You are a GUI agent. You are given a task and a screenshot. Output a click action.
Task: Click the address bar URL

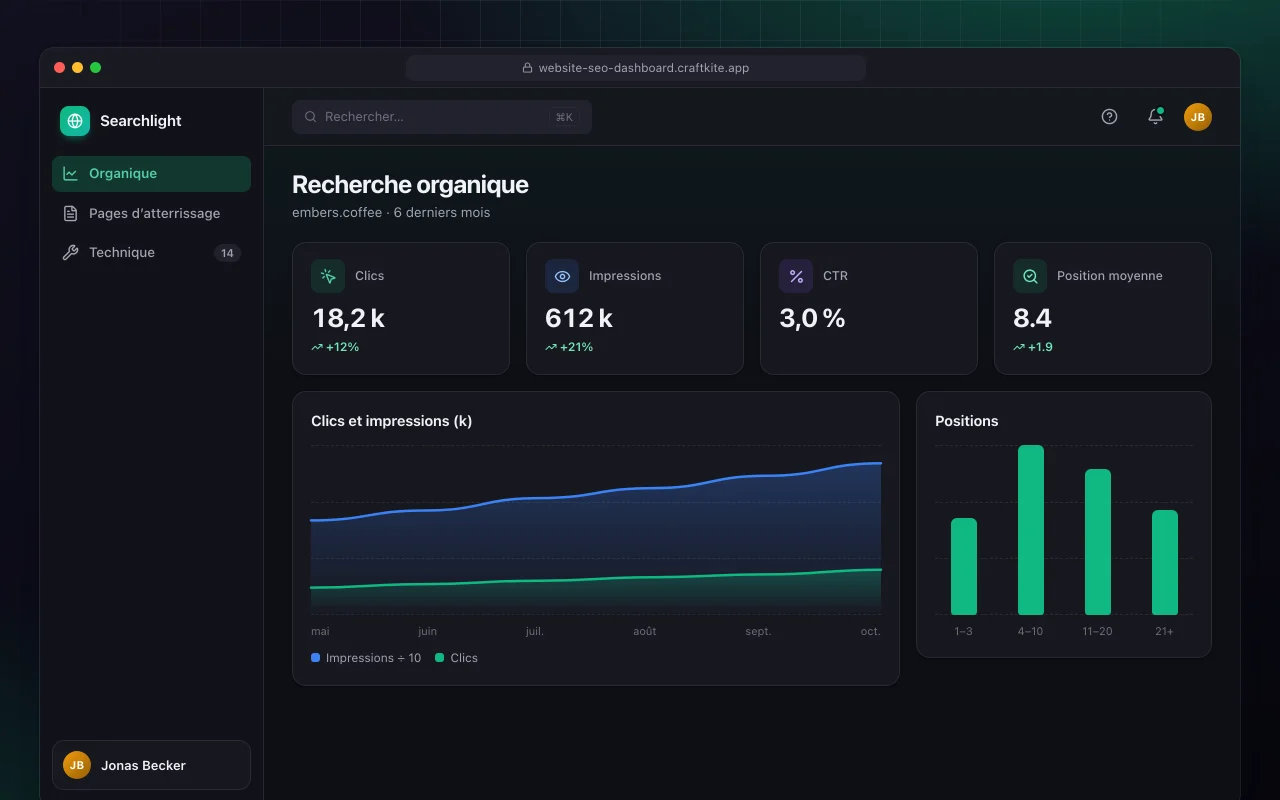pos(644,68)
